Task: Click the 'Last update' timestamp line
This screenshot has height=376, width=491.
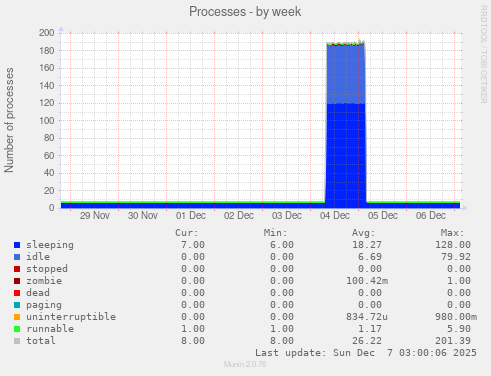Action: [366, 353]
